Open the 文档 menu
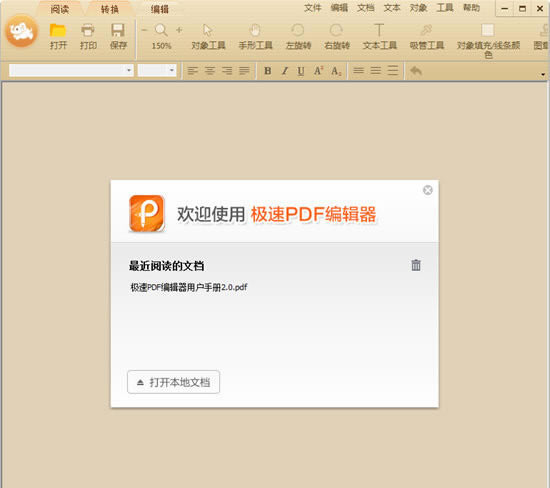Image resolution: width=550 pixels, height=488 pixels. 365,8
